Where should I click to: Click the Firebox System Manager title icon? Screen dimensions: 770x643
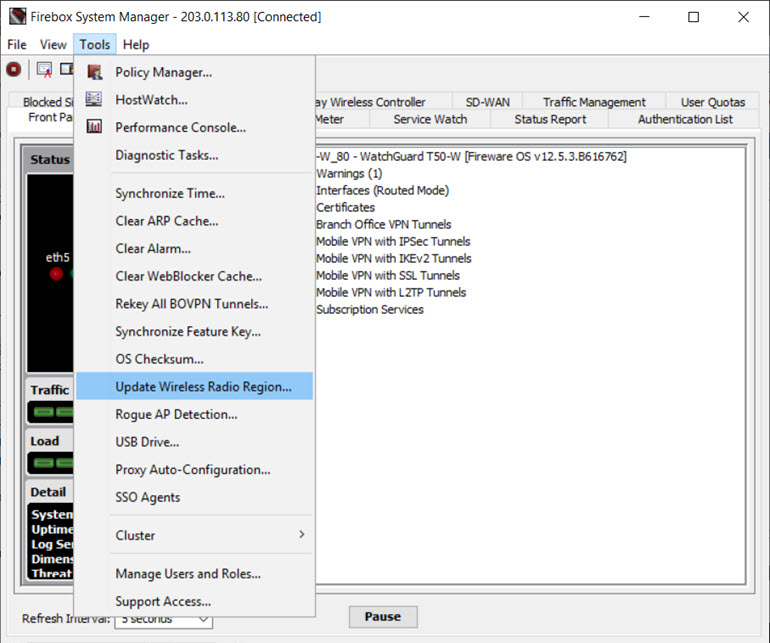point(16,17)
